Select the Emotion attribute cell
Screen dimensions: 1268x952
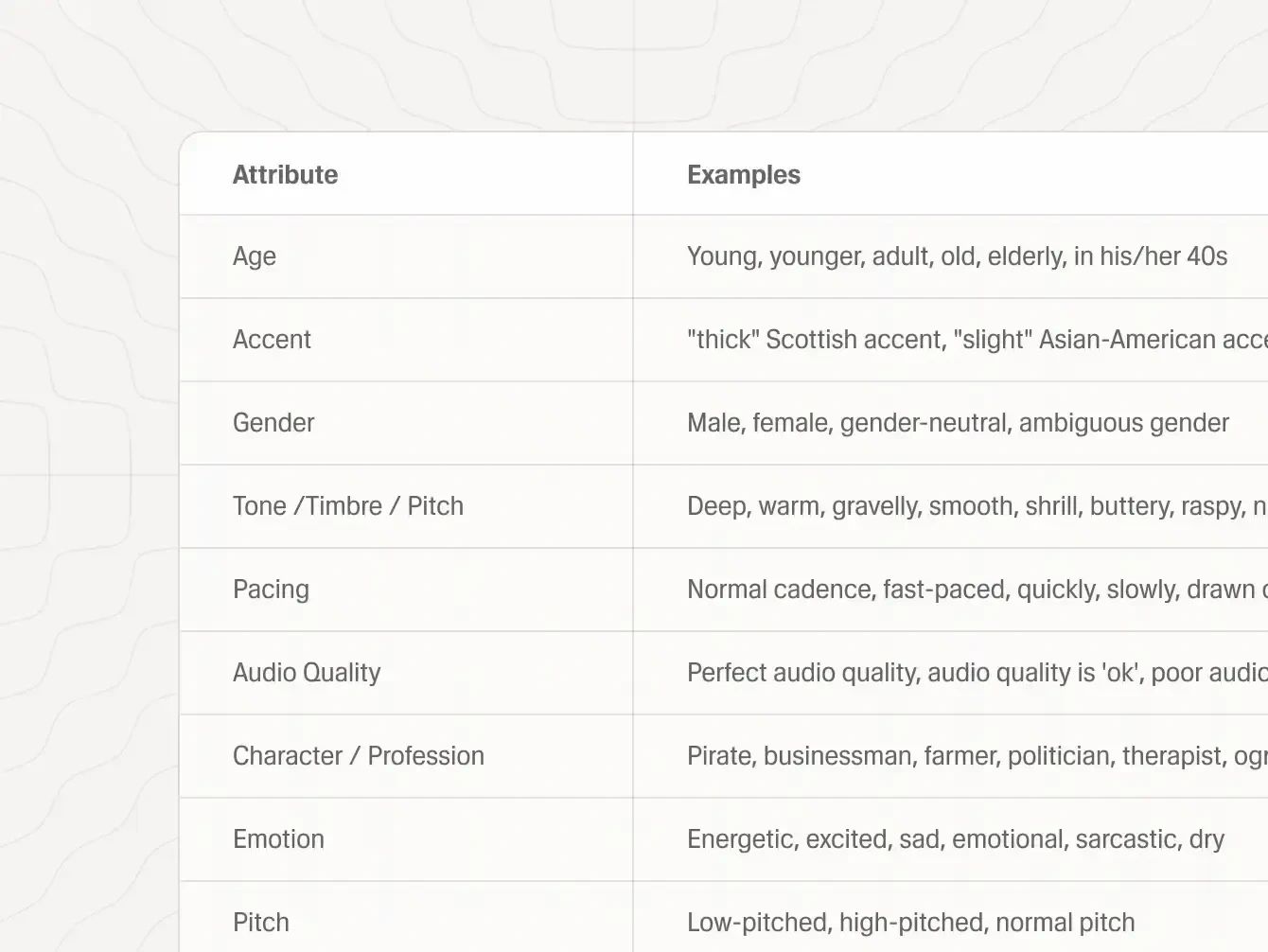coord(278,839)
